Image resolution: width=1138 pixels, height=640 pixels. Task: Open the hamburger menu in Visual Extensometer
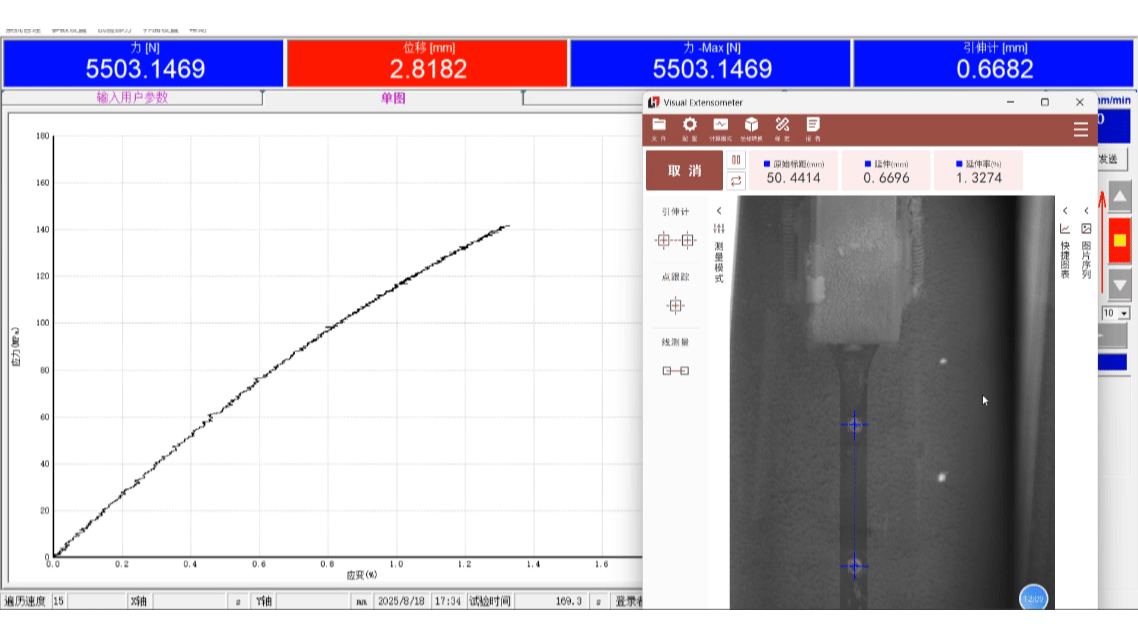coord(1080,130)
